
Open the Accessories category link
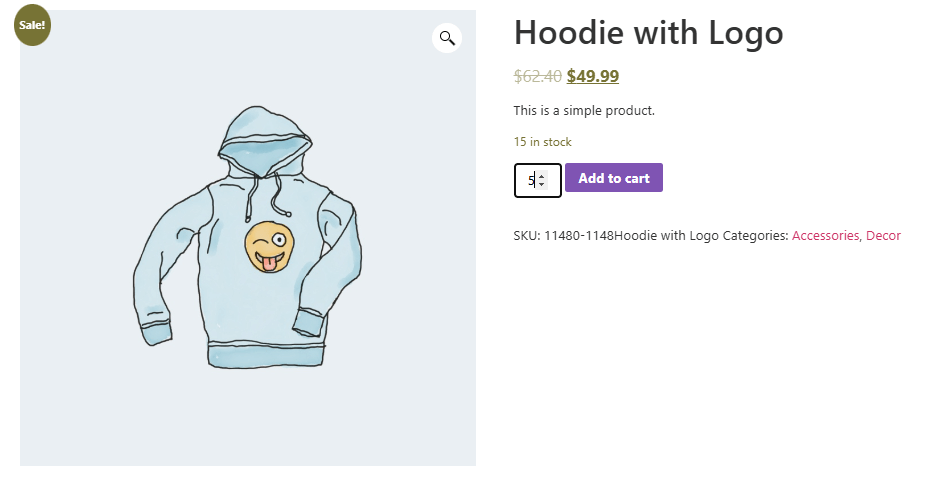(x=825, y=236)
